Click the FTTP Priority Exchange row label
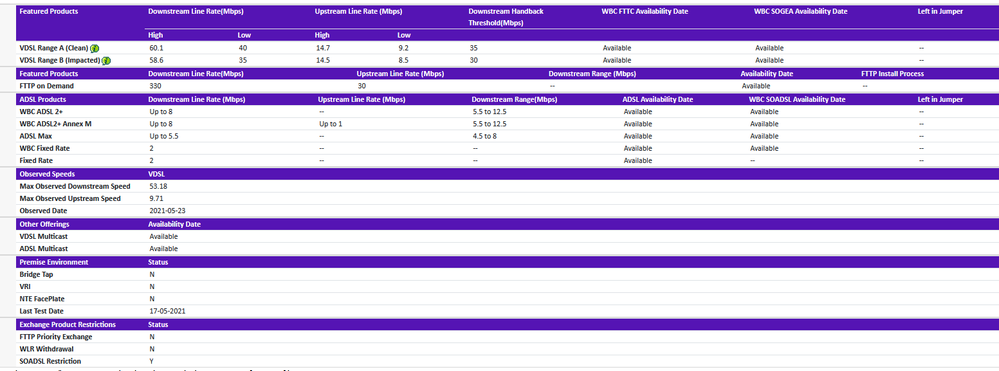Viewport: 999px width, 371px height. point(56,337)
